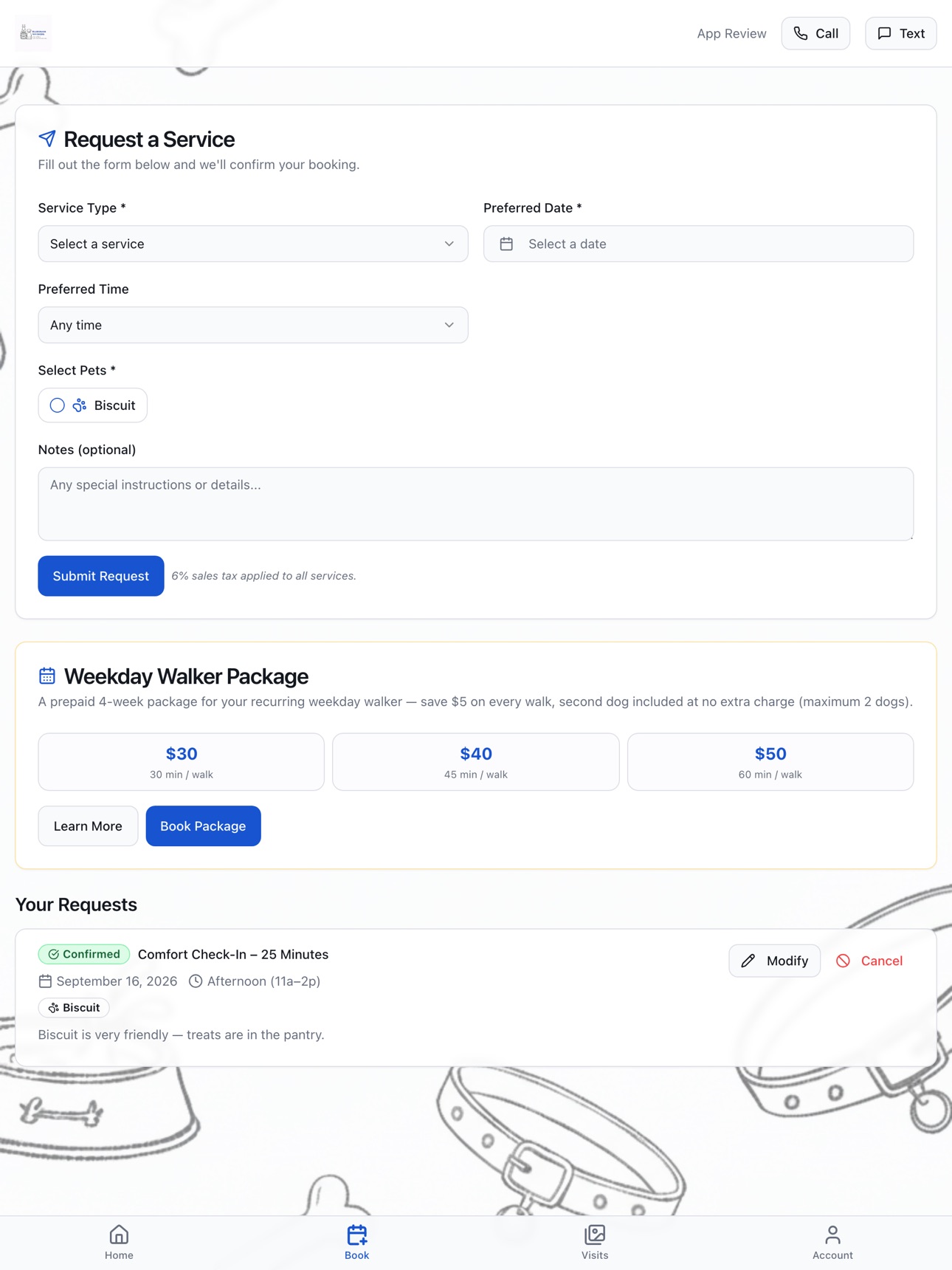Screen dimensions: 952x1270
Task: Expand the Service Type dropdown
Action: 253,244
